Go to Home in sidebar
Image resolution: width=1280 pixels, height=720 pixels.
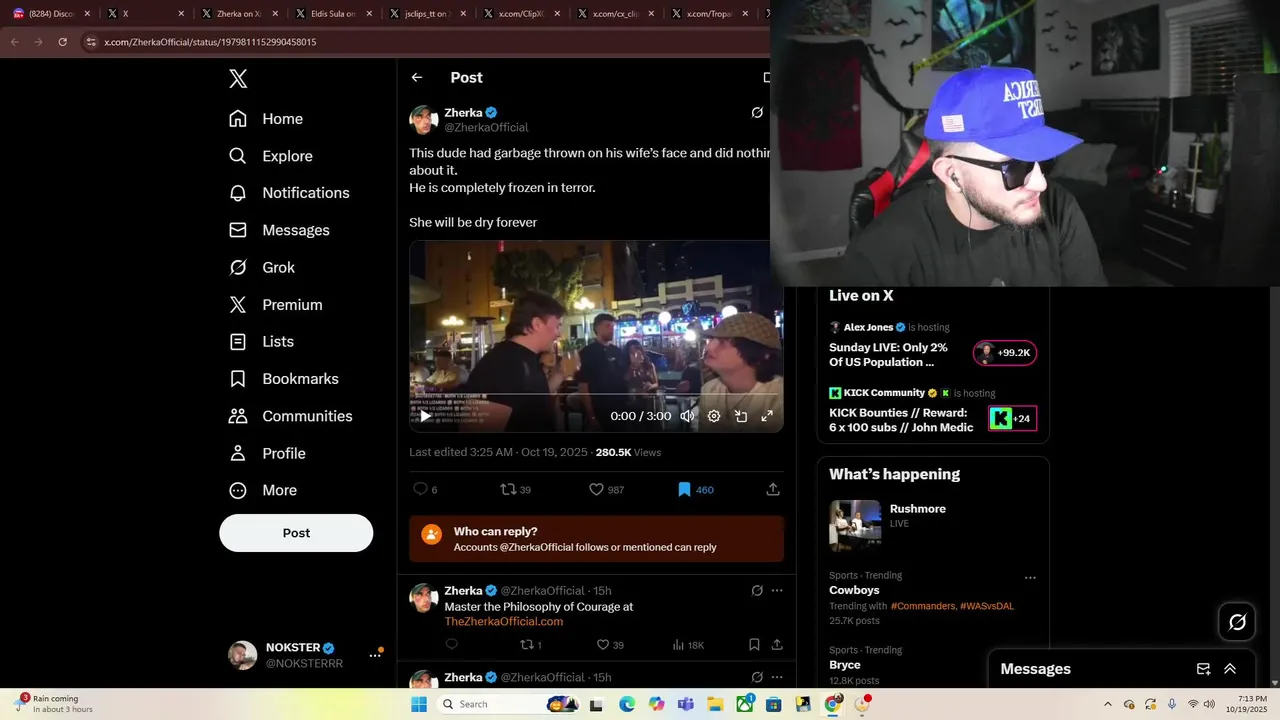266,119
